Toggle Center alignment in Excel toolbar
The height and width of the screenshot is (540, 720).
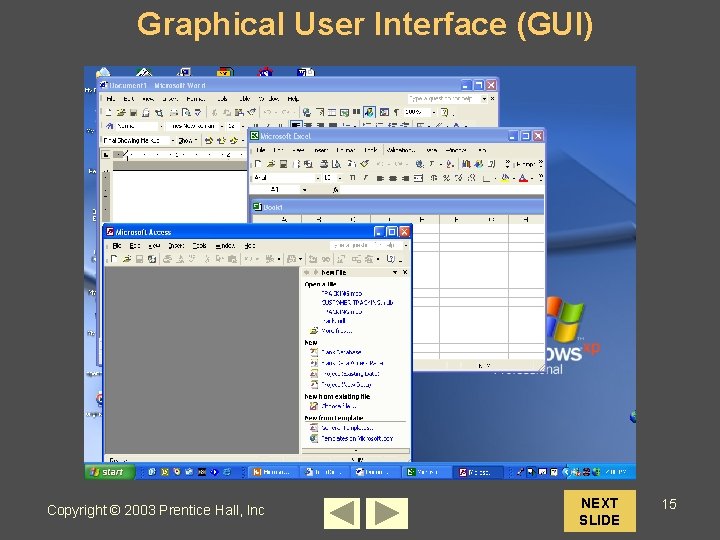pyautogui.click(x=393, y=178)
